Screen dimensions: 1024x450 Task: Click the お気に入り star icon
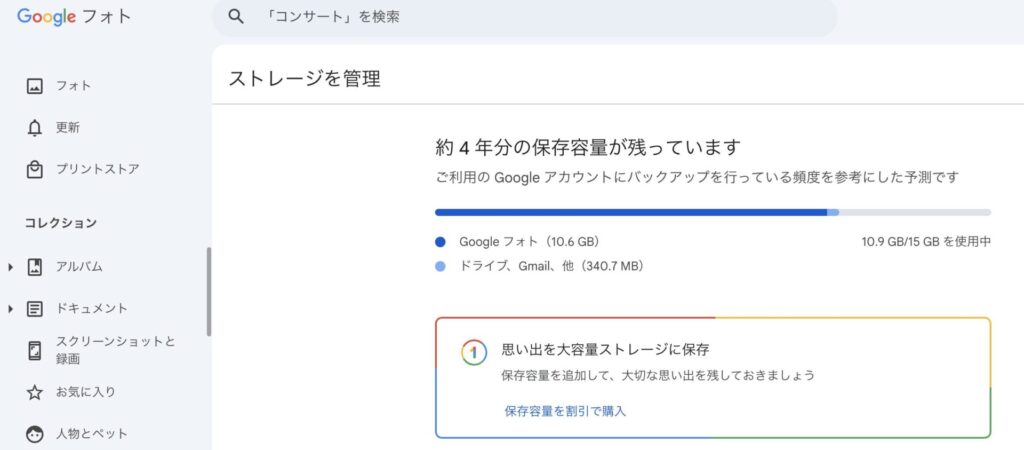(35, 392)
